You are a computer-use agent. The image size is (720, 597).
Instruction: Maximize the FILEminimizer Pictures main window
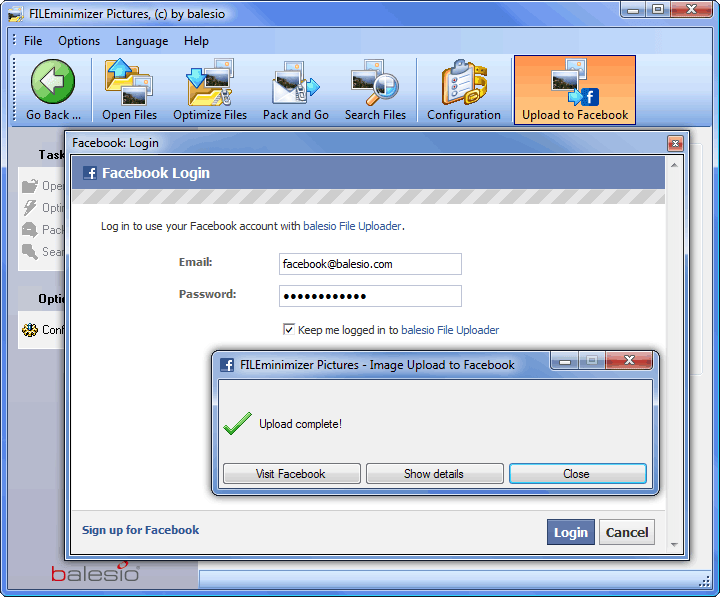(x=658, y=10)
